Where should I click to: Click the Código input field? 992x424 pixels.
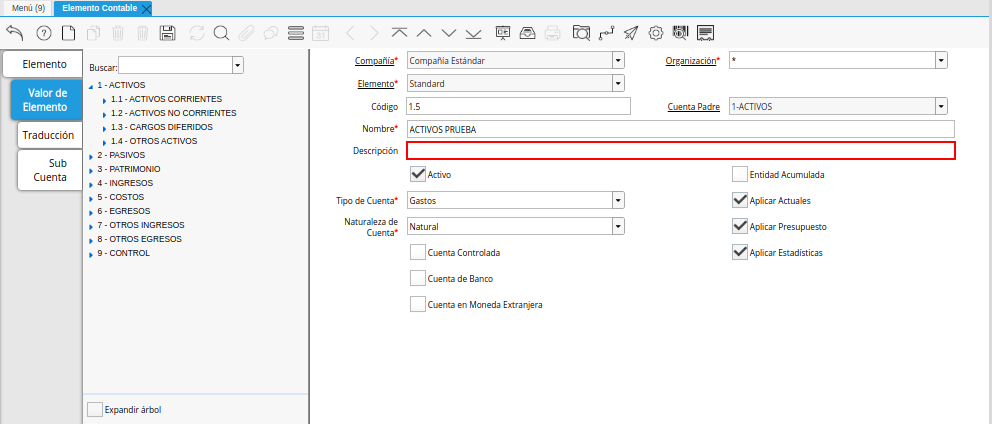tap(518, 106)
